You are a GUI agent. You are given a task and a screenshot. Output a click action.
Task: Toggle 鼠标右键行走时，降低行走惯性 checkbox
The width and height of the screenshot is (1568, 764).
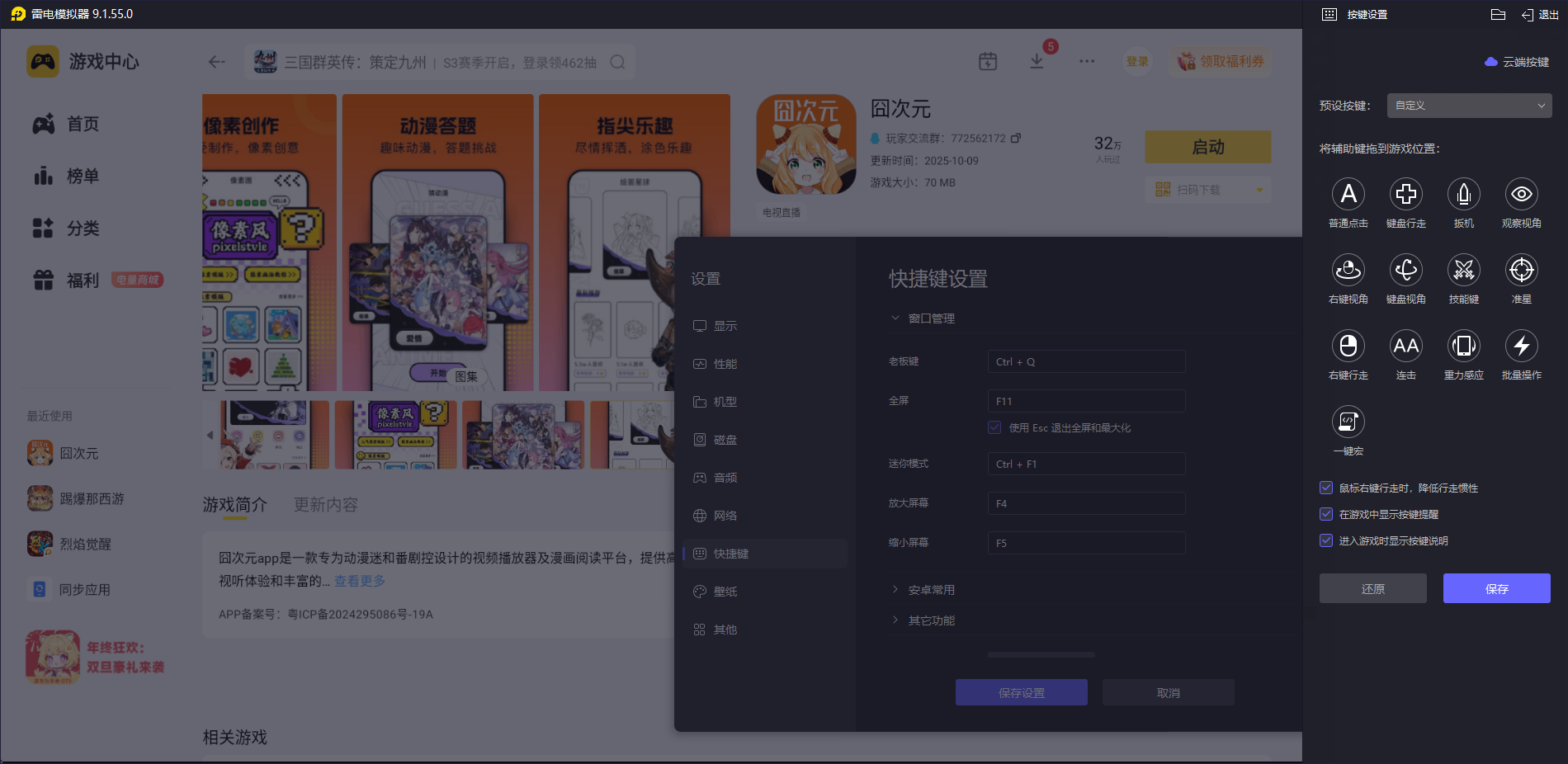click(1326, 488)
